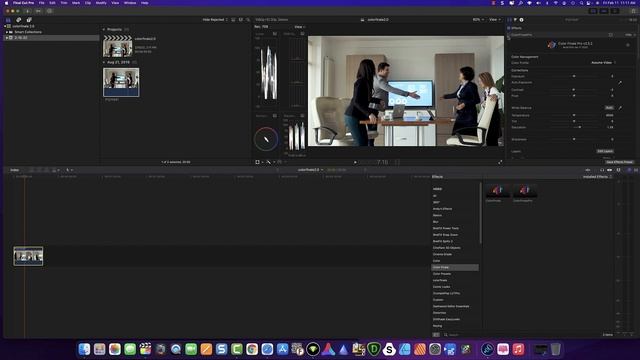Toggle skimming in timeline
This screenshot has height=360, width=640.
pyautogui.click(x=588, y=170)
